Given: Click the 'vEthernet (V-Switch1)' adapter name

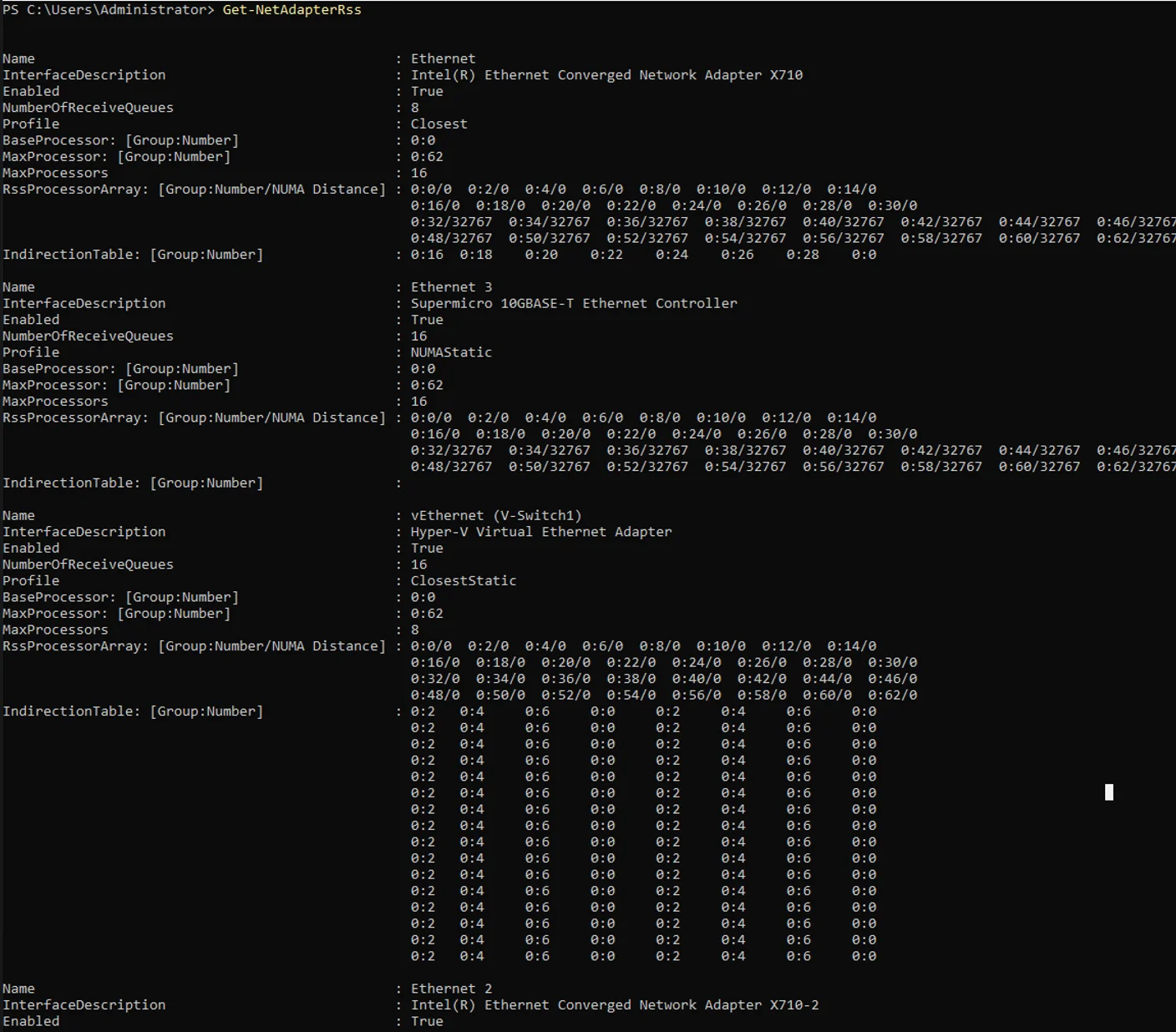Looking at the screenshot, I should pos(496,515).
